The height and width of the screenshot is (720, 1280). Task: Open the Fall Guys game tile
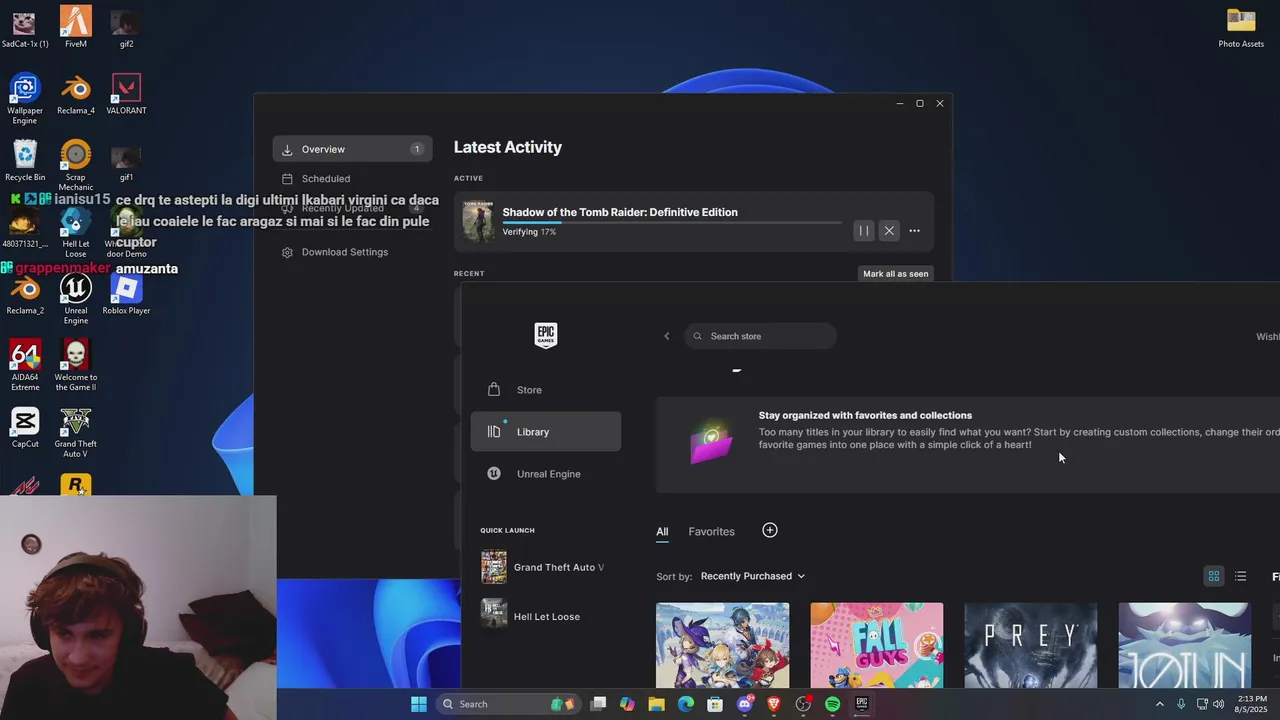pyautogui.click(x=876, y=645)
